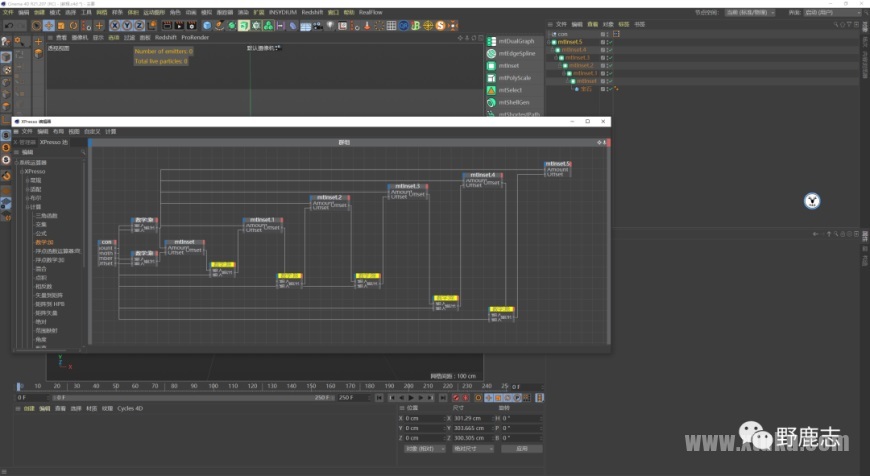This screenshot has height=476, width=870.
Task: Collapse the mtInset.5 tree node
Action: click(x=549, y=42)
